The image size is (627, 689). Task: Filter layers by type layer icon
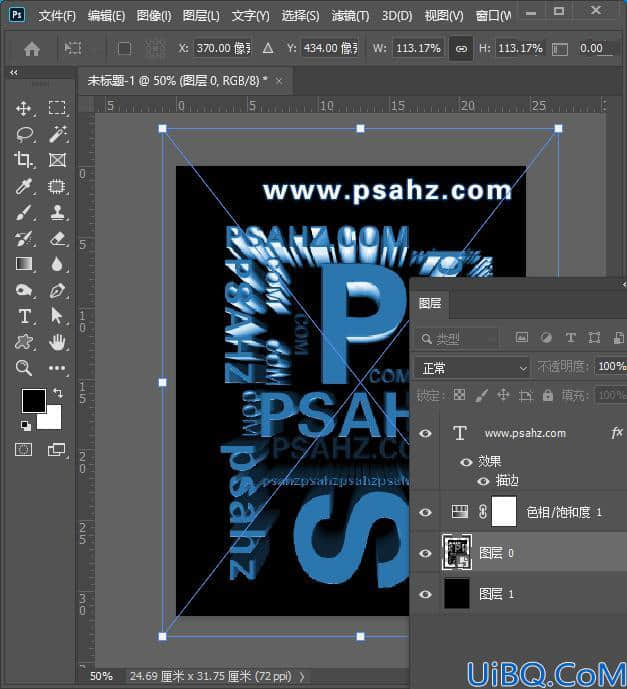[x=570, y=337]
